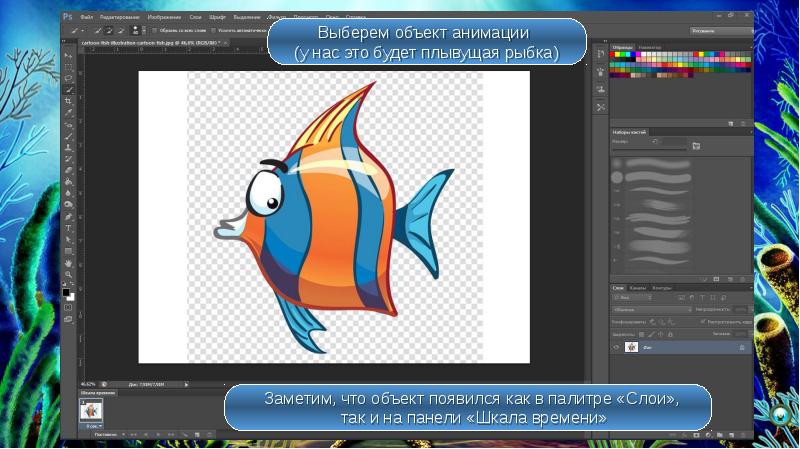Select the Zoom tool
The height and width of the screenshot is (449, 800).
coord(68,274)
